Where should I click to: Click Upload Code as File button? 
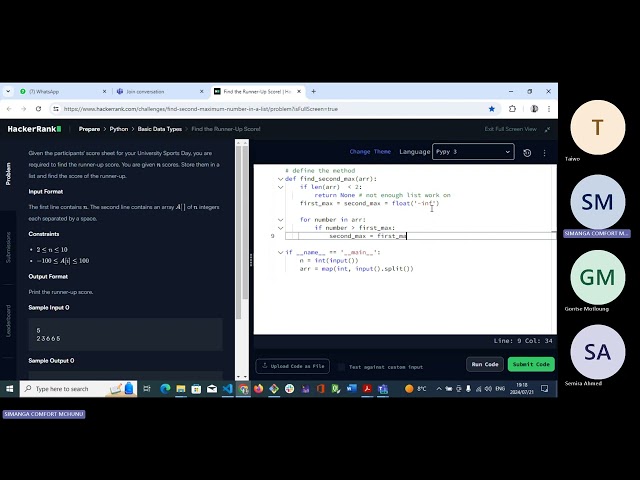point(293,366)
